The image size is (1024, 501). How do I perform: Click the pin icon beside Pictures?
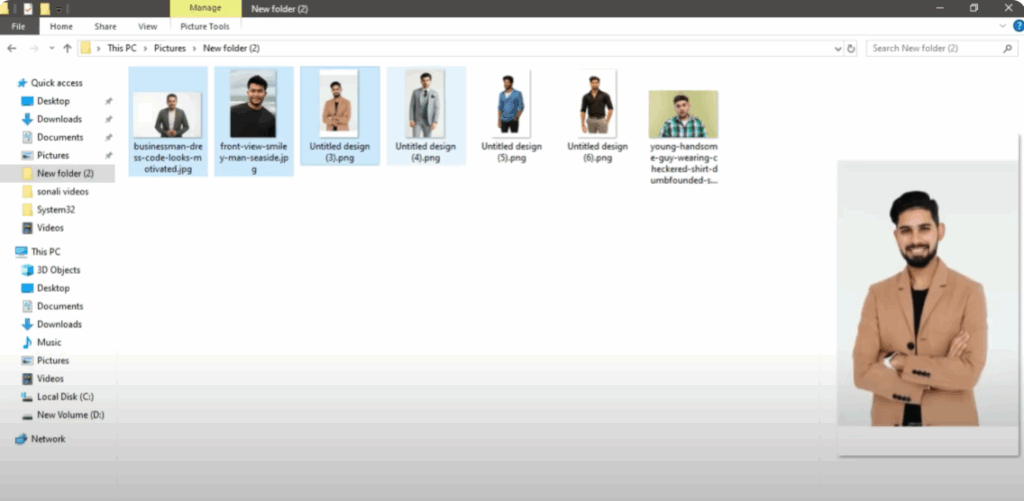tap(108, 155)
